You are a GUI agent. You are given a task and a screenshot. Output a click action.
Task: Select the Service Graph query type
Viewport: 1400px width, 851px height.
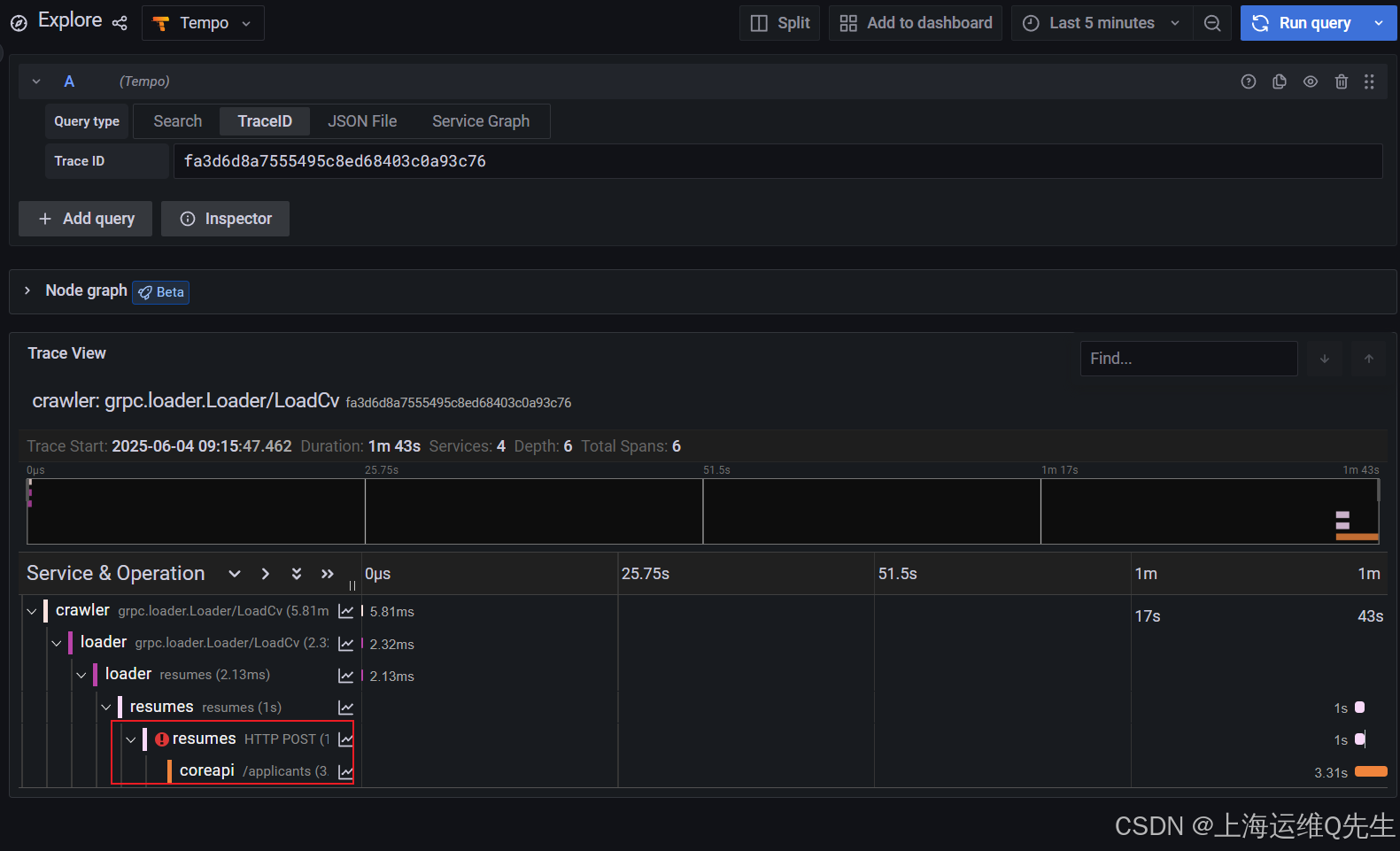[481, 121]
